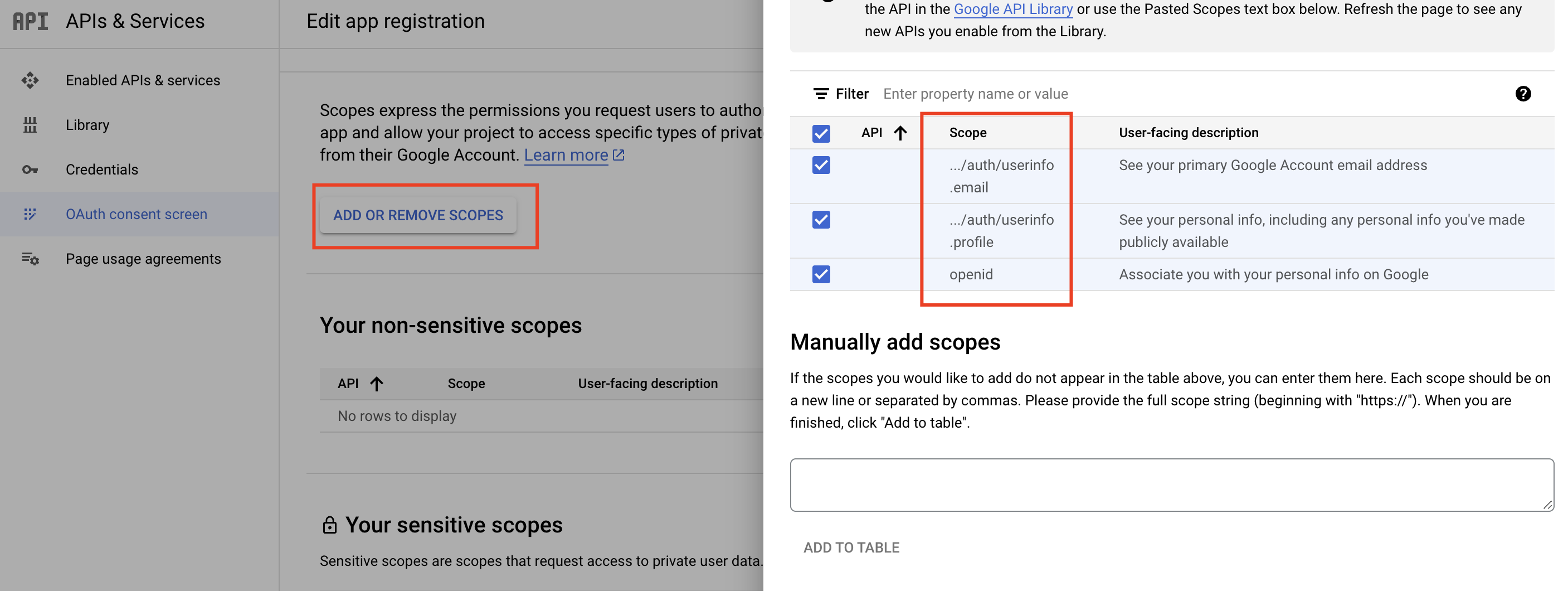Uncheck the userinfo.profile scope checkbox
The height and width of the screenshot is (591, 1568).
821,220
